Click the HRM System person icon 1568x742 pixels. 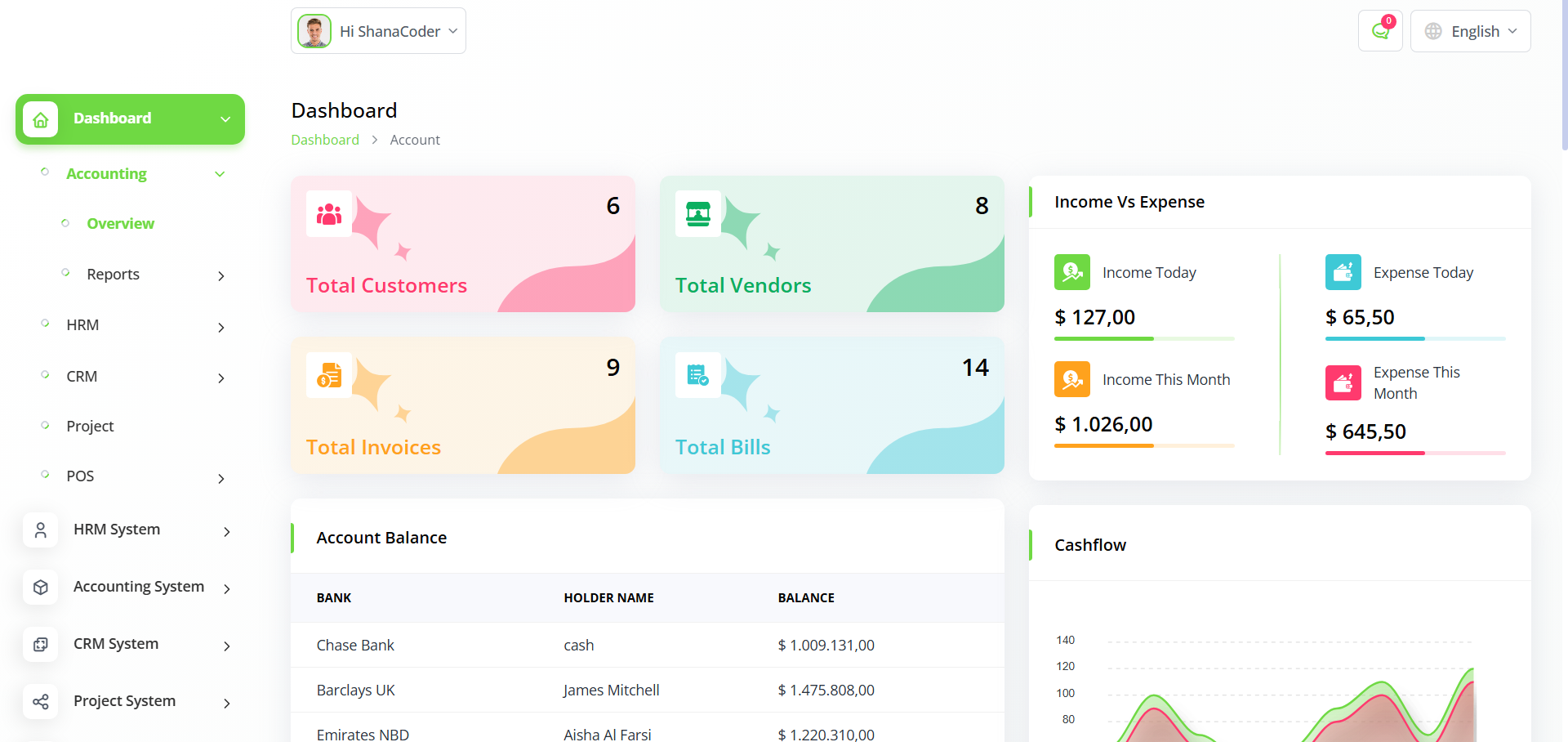[40, 530]
